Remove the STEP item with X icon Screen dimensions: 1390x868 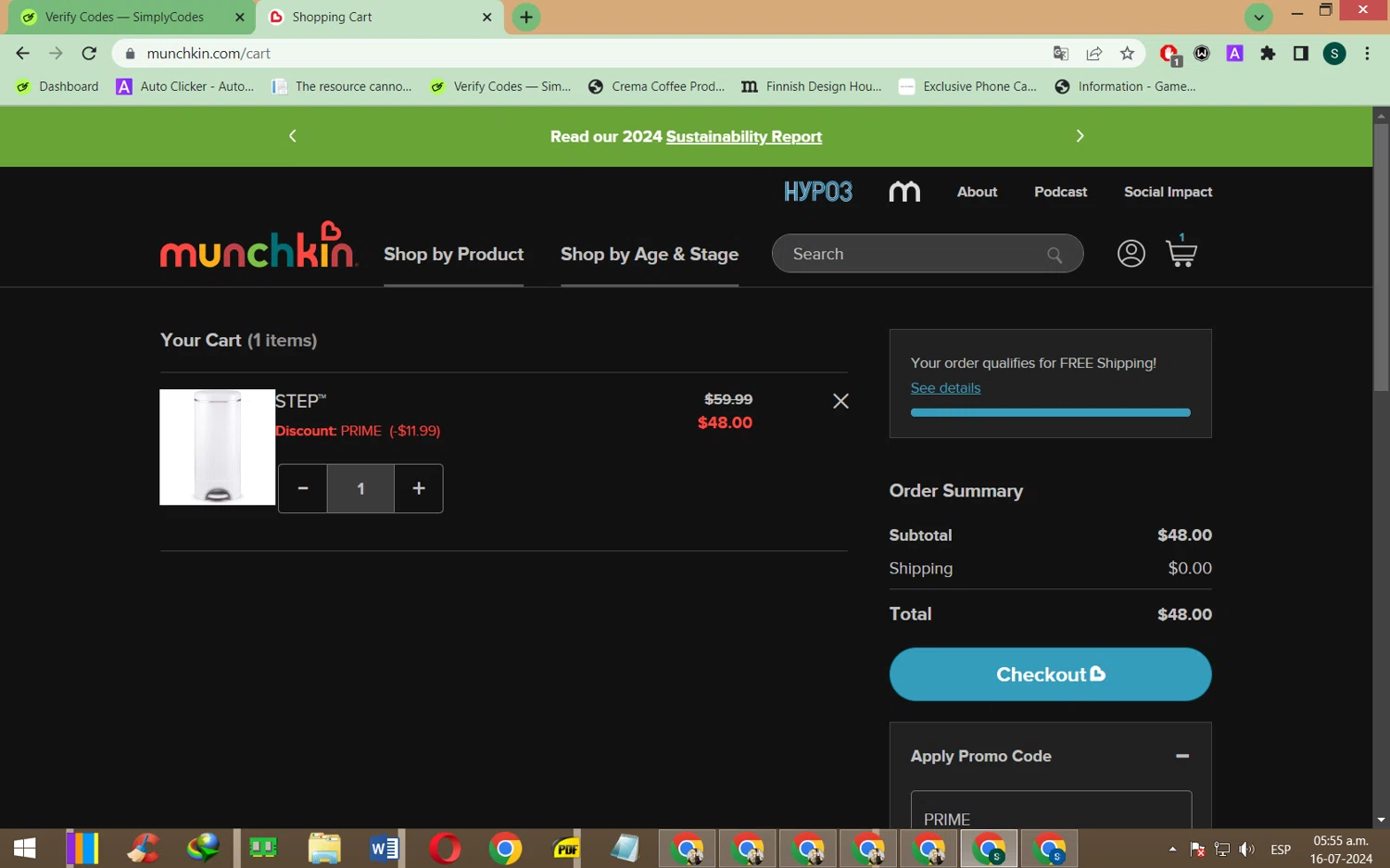[840, 401]
